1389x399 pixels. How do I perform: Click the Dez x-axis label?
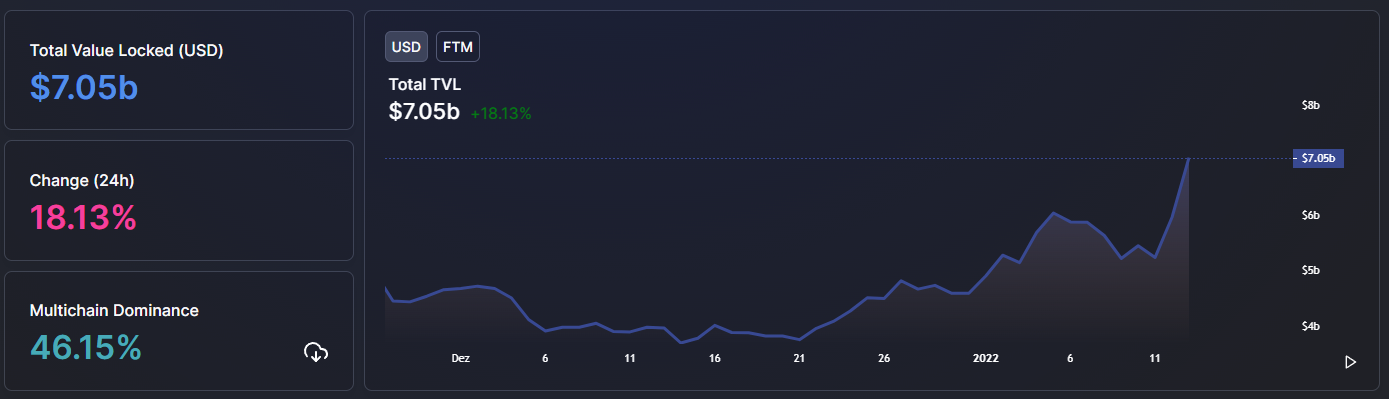tap(461, 357)
